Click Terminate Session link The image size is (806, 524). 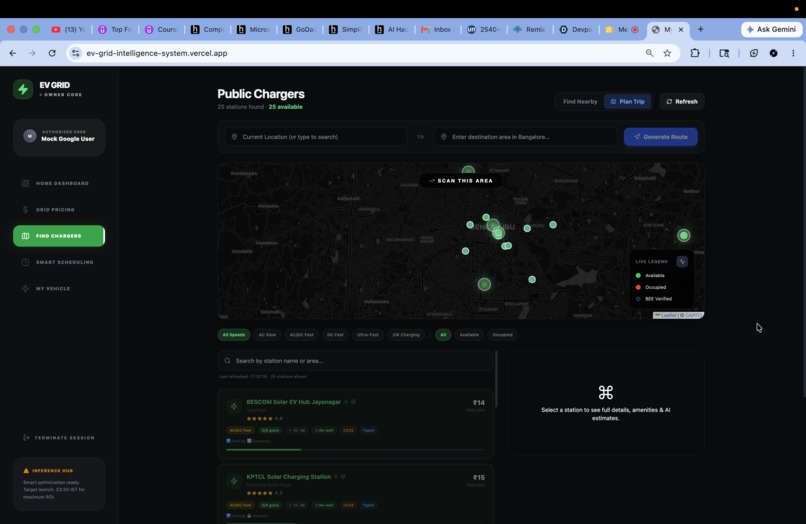coord(59,438)
